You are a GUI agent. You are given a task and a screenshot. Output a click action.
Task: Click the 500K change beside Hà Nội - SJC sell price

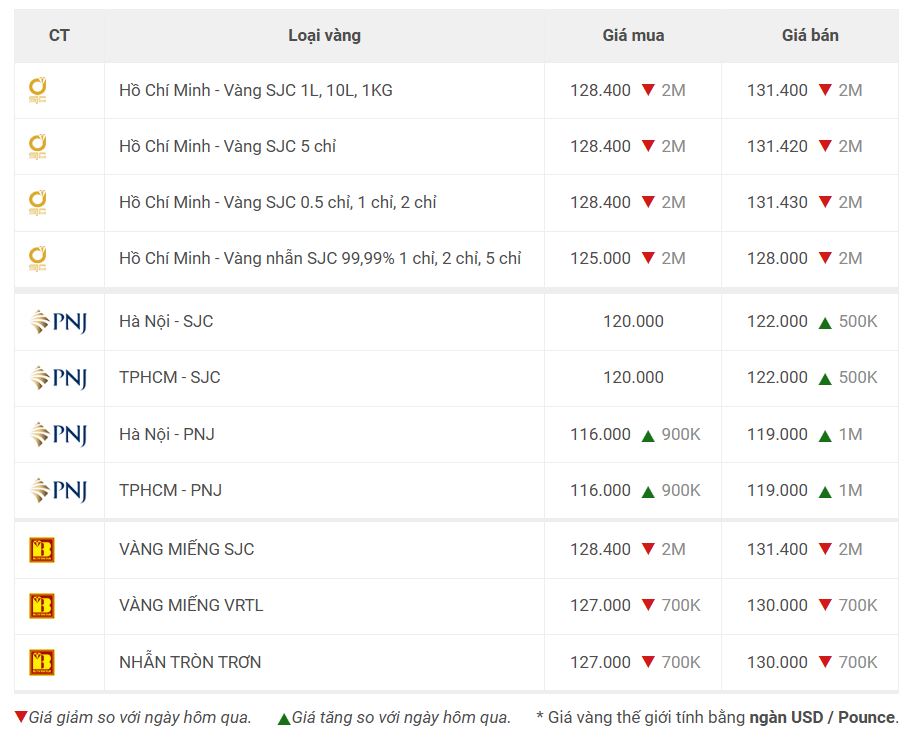click(x=858, y=322)
